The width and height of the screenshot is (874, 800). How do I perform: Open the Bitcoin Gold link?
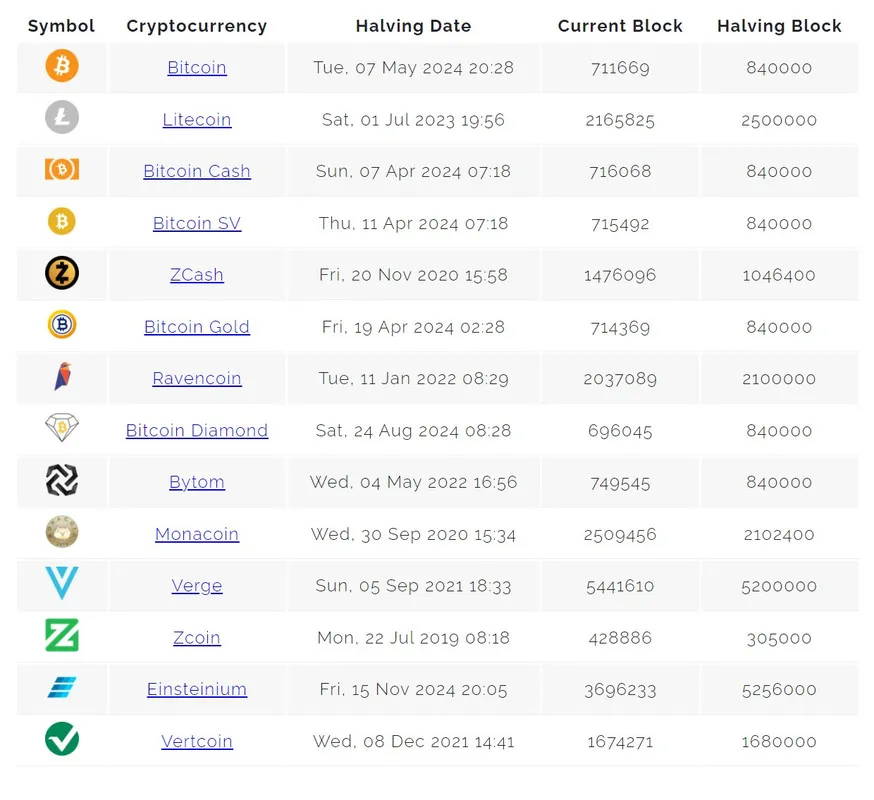[x=197, y=327]
